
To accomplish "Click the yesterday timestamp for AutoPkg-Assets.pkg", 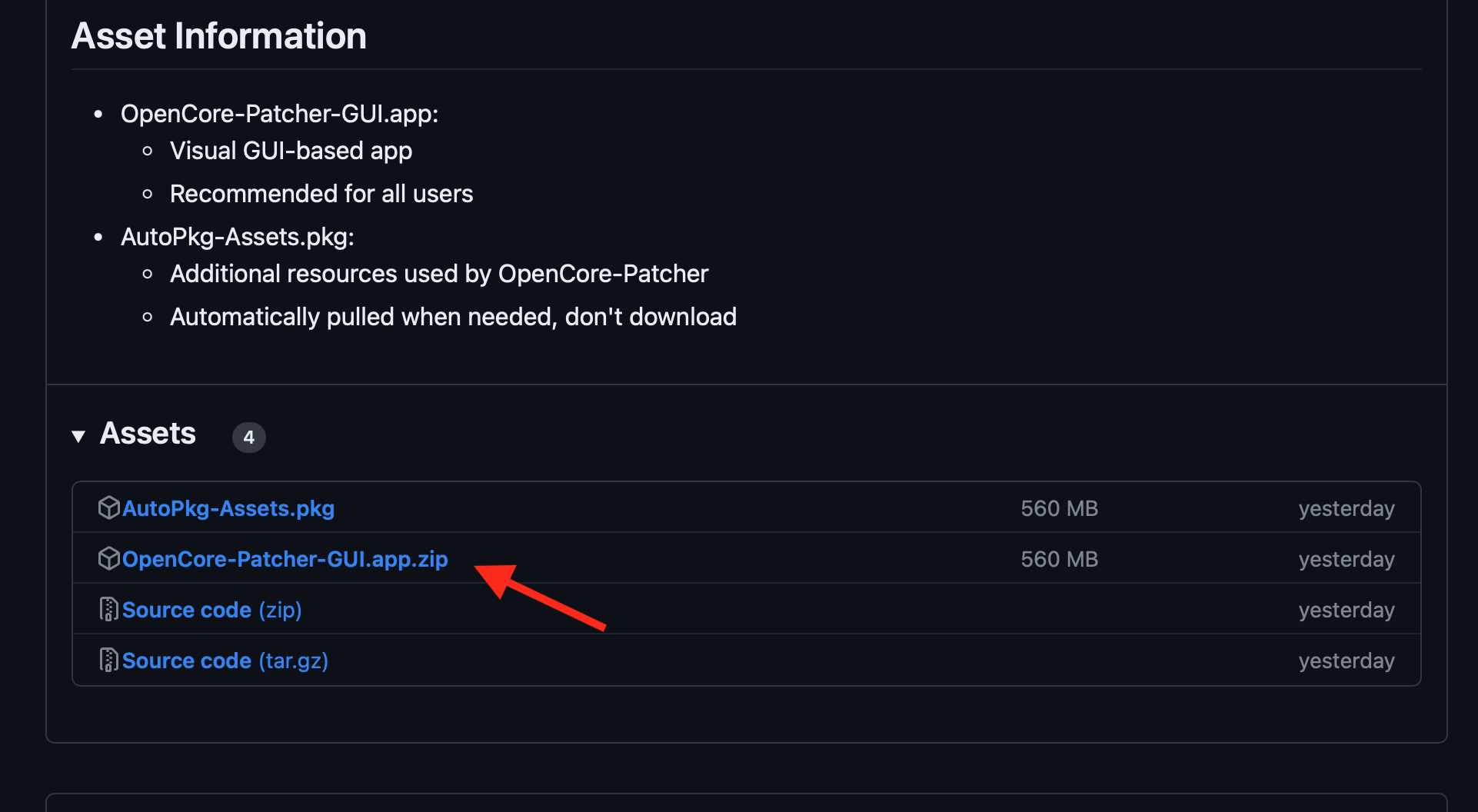I will 1346,508.
